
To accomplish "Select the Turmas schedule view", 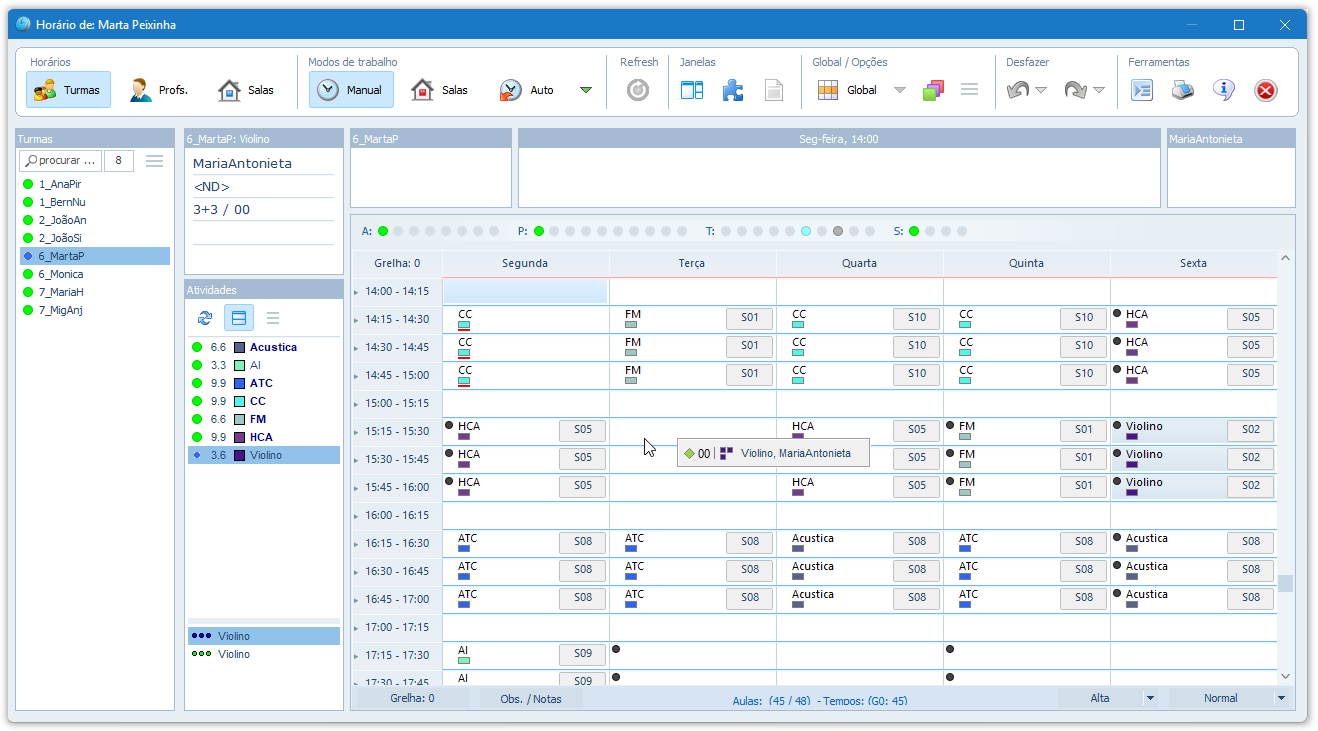I will click(69, 90).
